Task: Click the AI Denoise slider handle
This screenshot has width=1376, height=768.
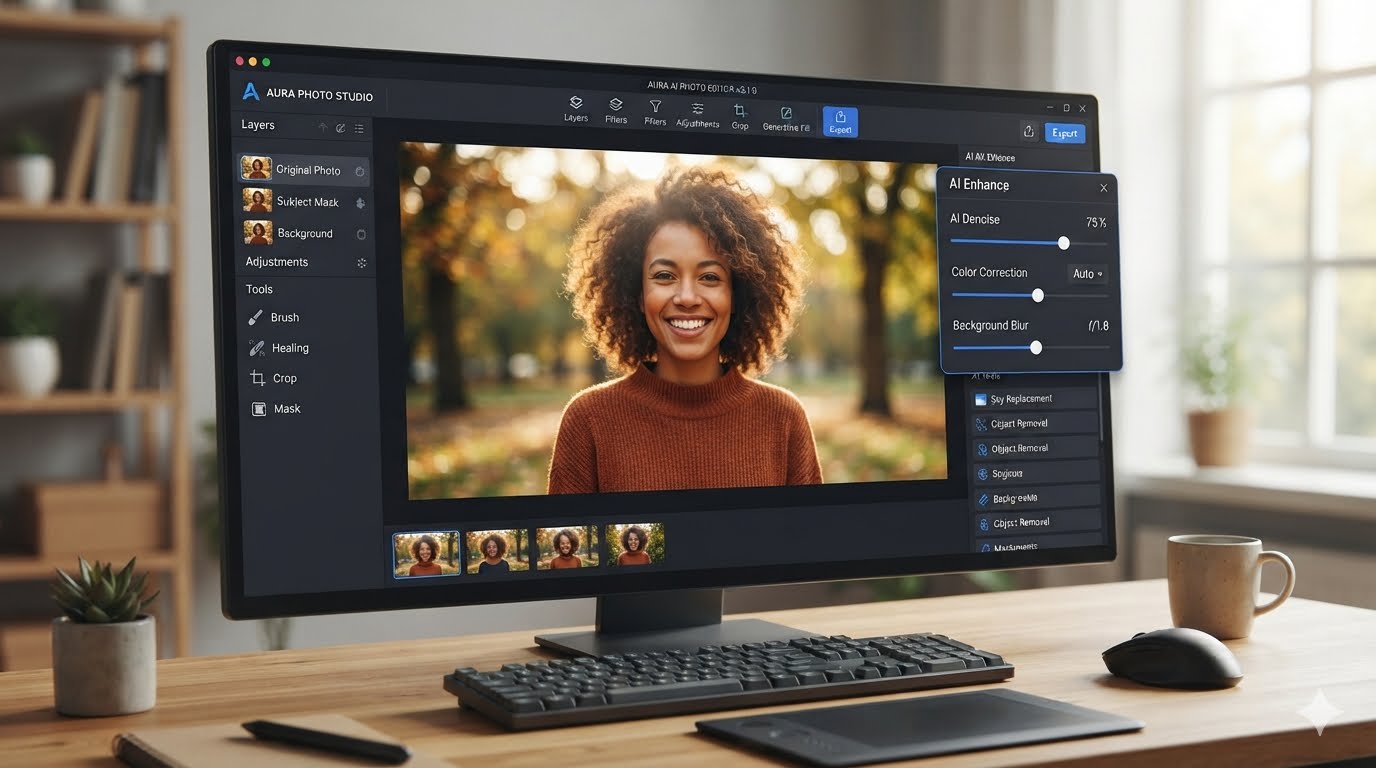Action: (x=1063, y=243)
